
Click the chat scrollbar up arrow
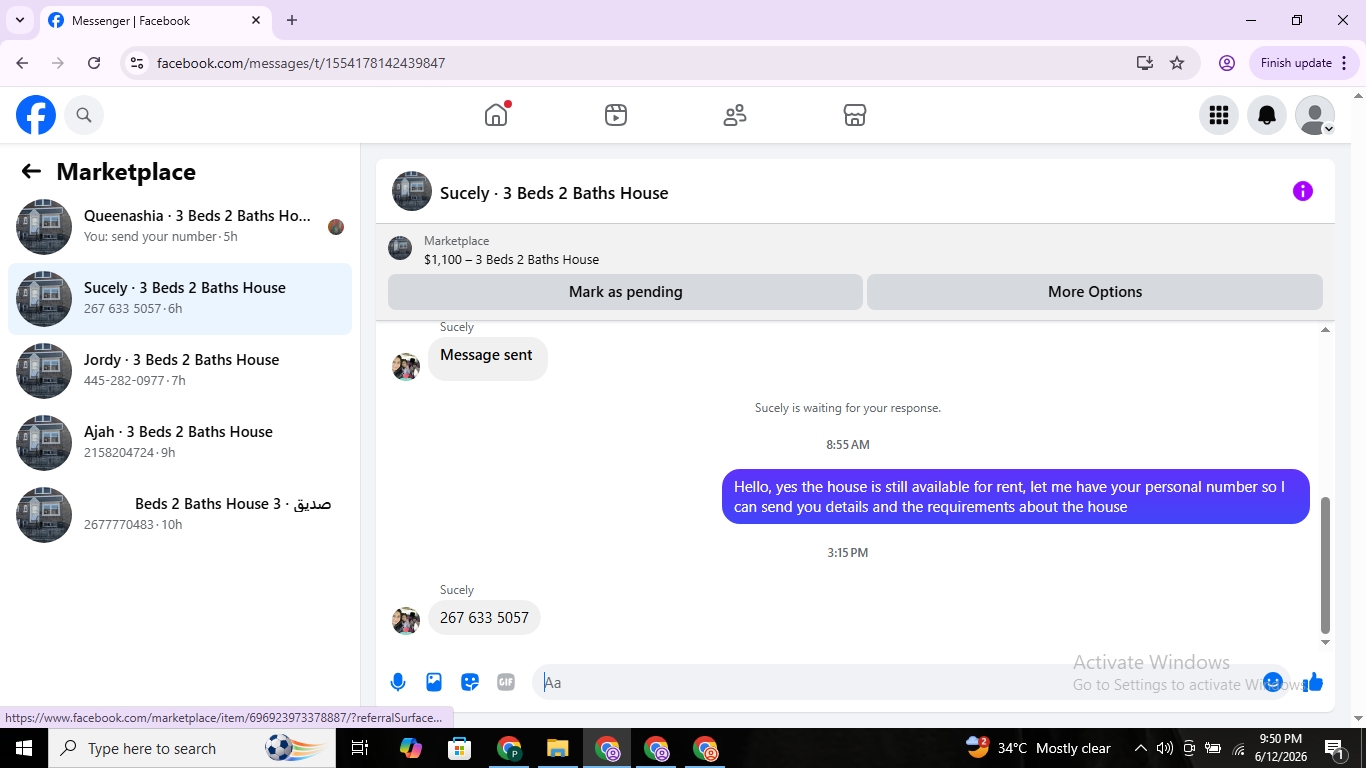pos(1326,330)
